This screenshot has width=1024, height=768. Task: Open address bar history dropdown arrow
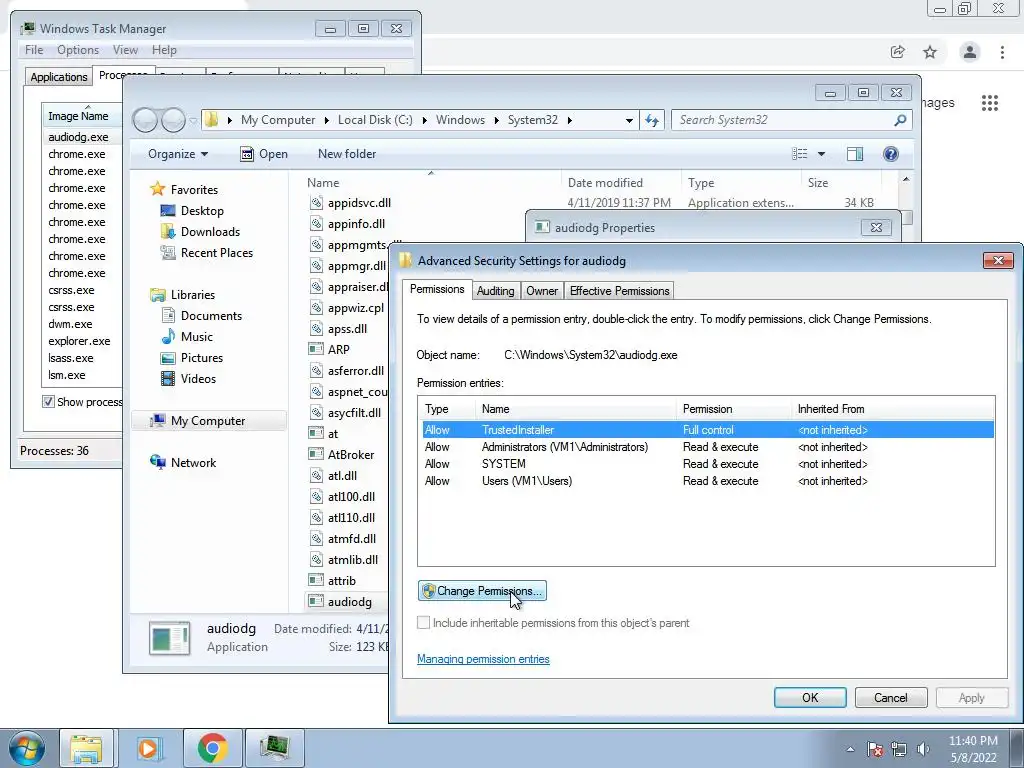coord(629,120)
